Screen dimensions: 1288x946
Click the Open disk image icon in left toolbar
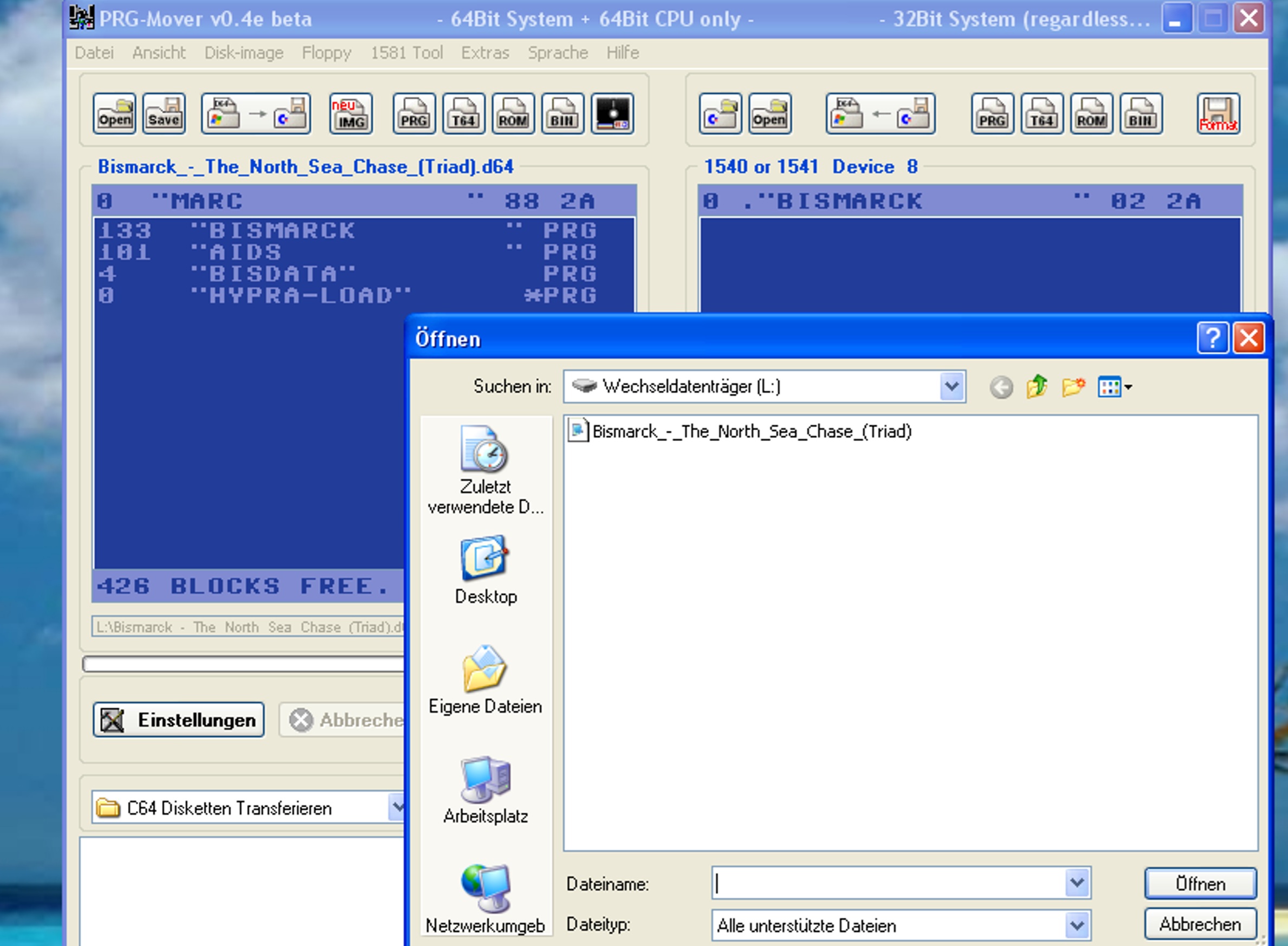(x=114, y=113)
